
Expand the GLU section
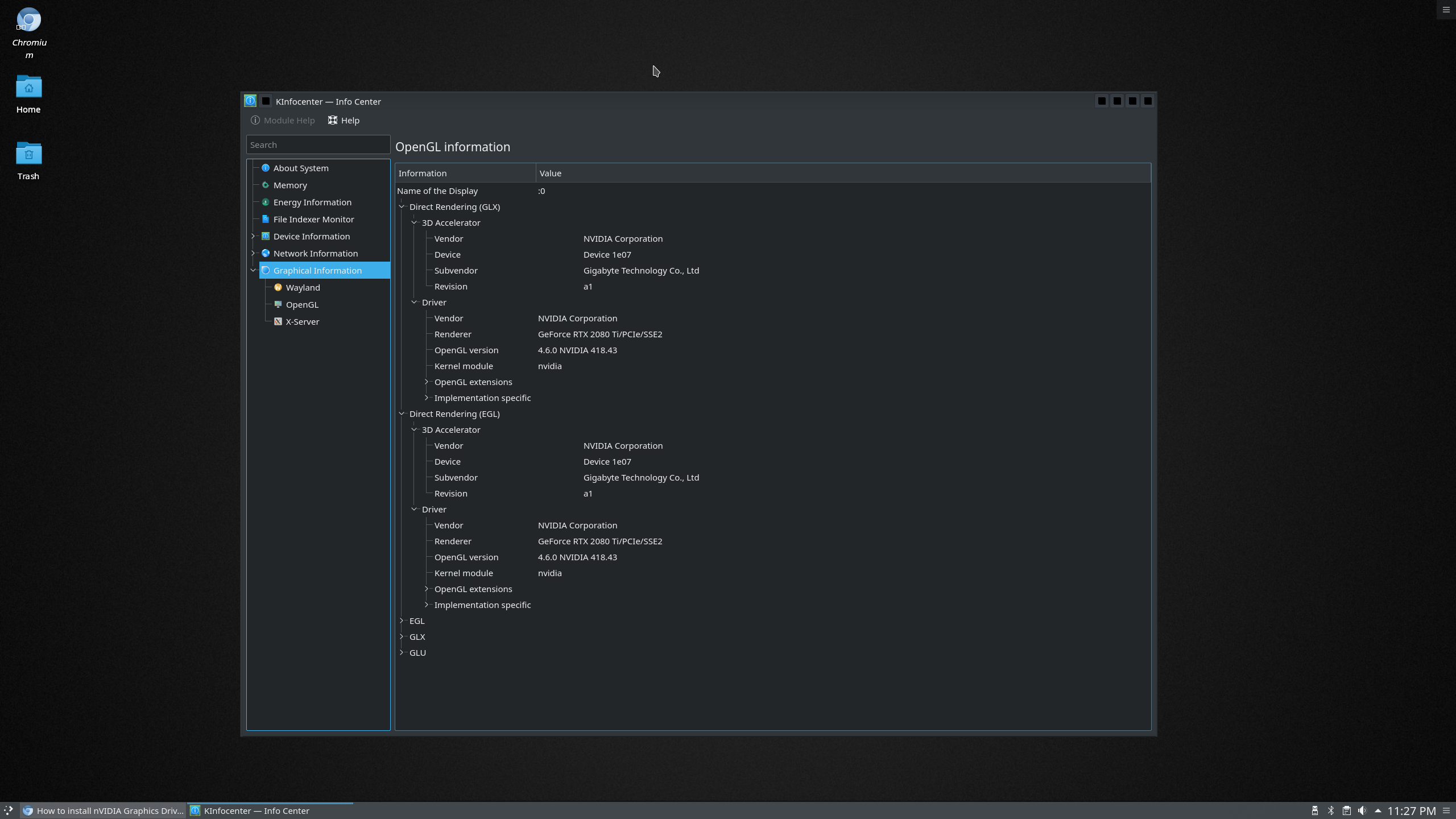[x=402, y=652]
